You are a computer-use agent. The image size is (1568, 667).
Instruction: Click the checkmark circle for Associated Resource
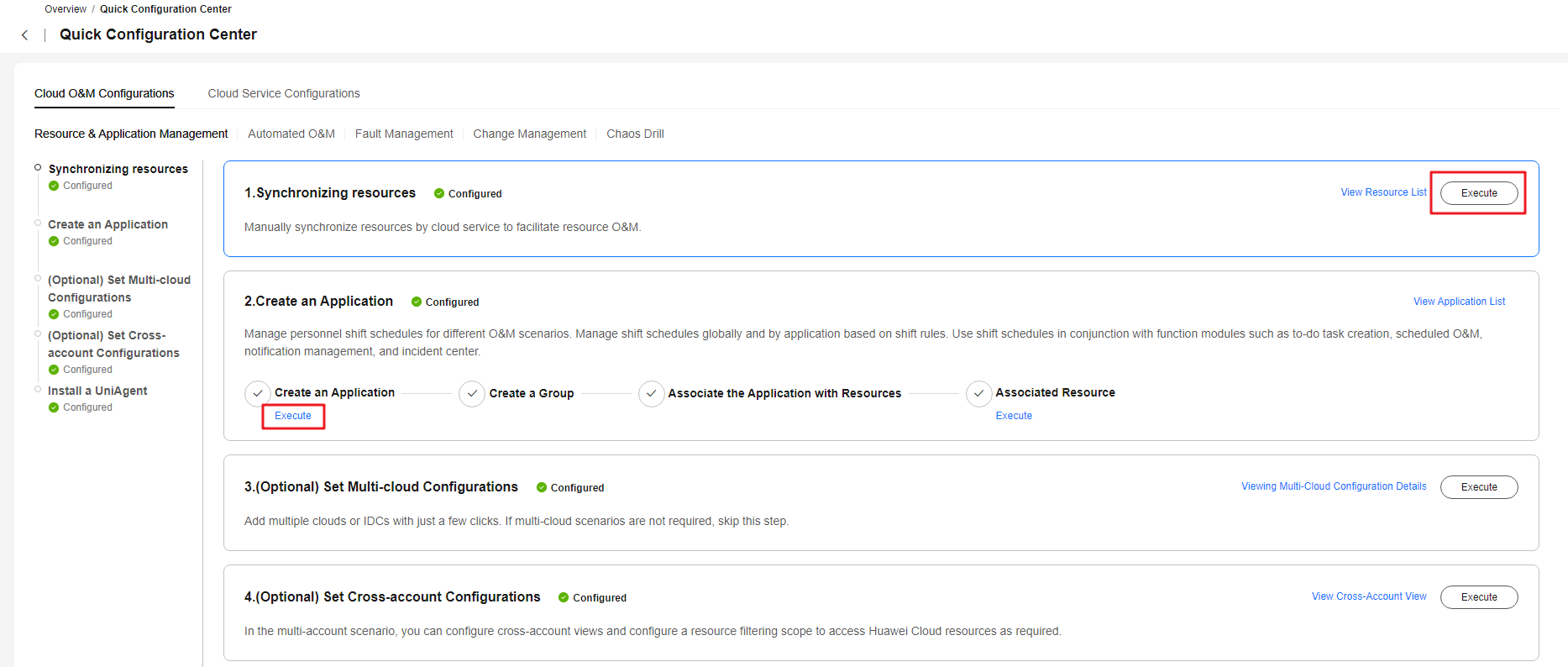(978, 393)
